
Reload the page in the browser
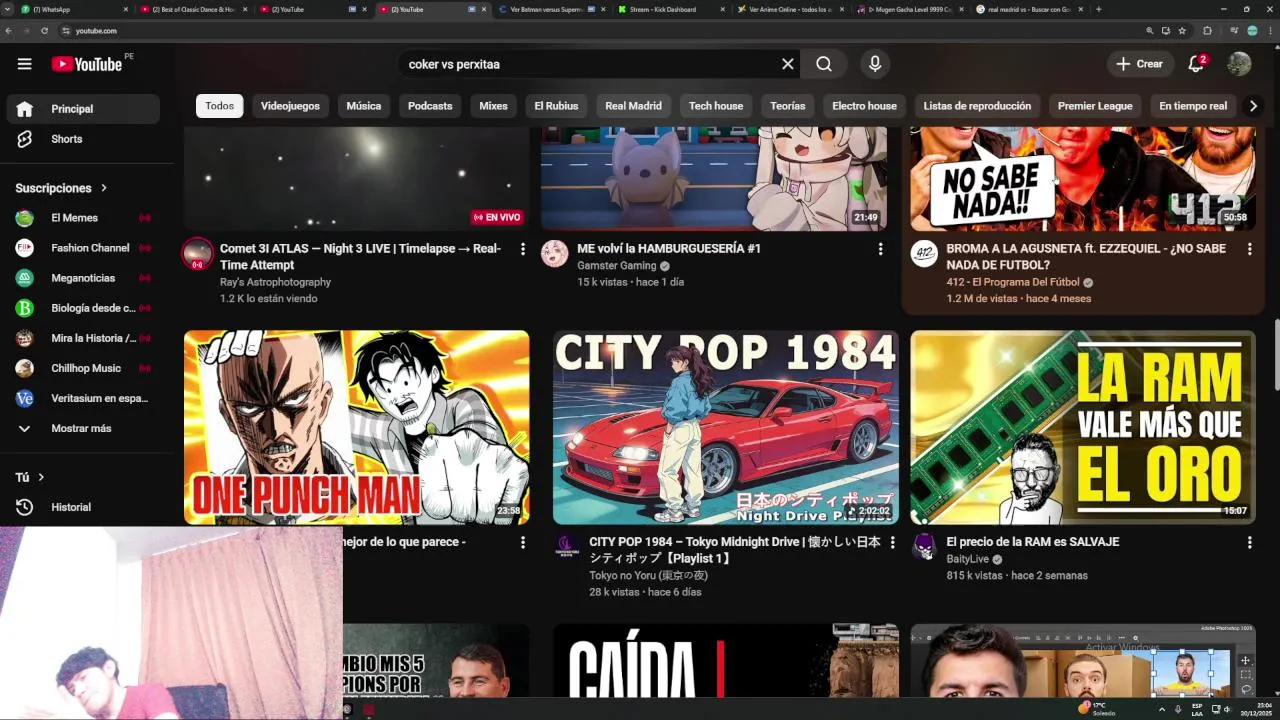(x=44, y=31)
